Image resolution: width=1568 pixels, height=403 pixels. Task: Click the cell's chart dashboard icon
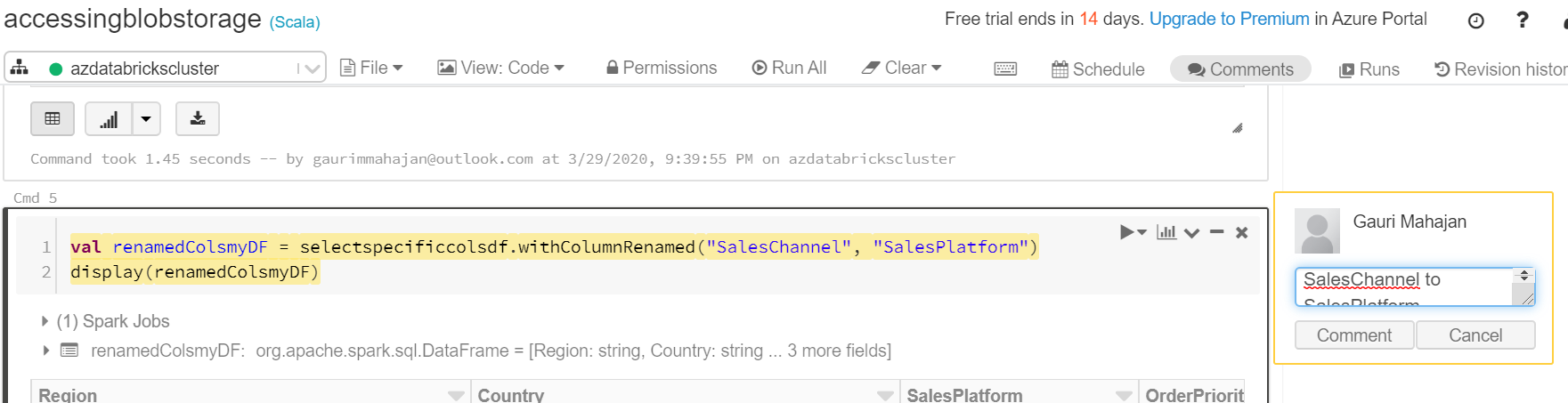1166,232
